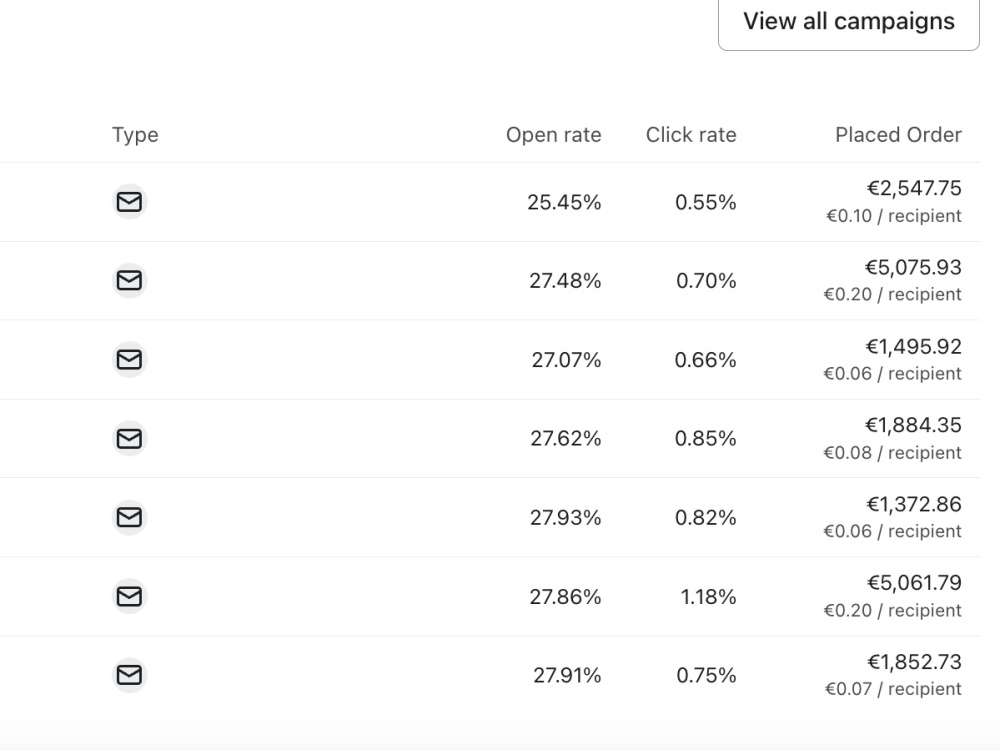This screenshot has height=750, width=1000.
Task: Click email icon in 27.91% open rate row
Action: pyautogui.click(x=129, y=675)
